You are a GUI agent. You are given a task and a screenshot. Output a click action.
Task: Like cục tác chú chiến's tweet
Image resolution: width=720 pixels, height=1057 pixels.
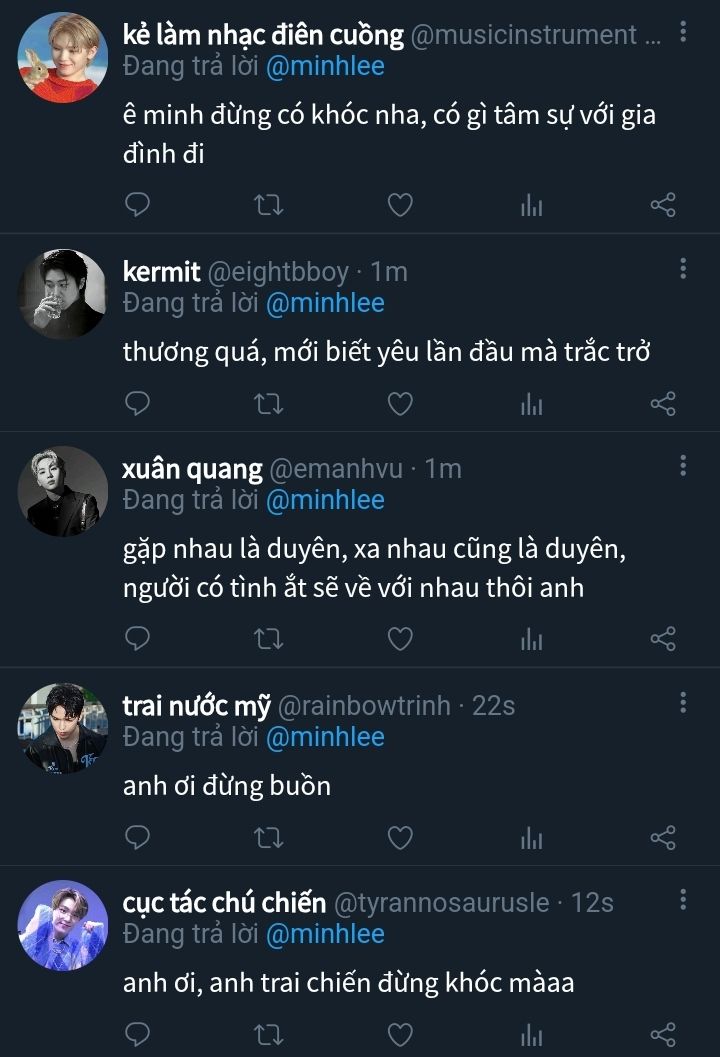click(x=400, y=1034)
